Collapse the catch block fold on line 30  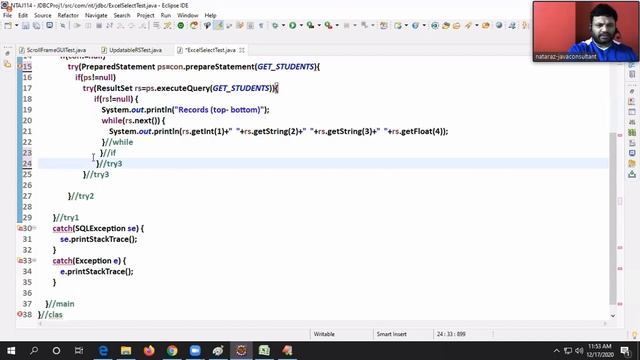[35, 228]
